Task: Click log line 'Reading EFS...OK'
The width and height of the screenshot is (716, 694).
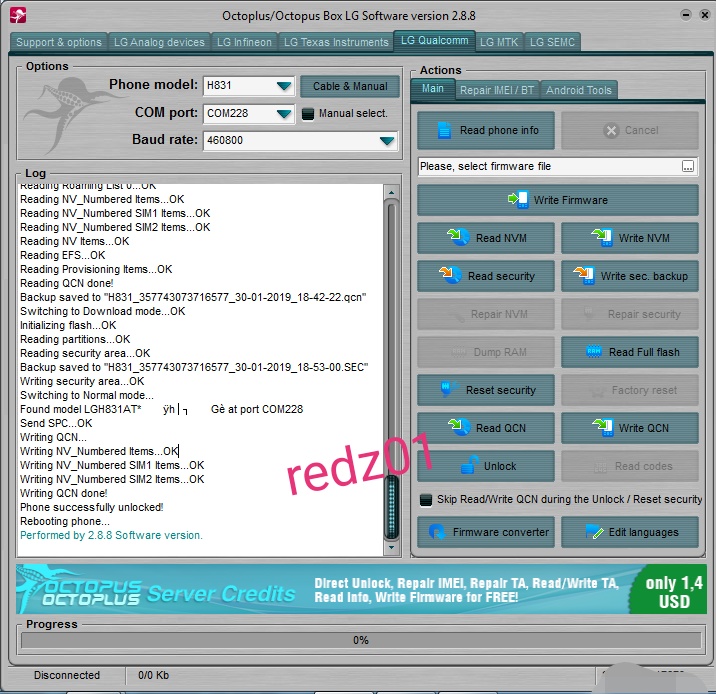Action: pos(63,255)
